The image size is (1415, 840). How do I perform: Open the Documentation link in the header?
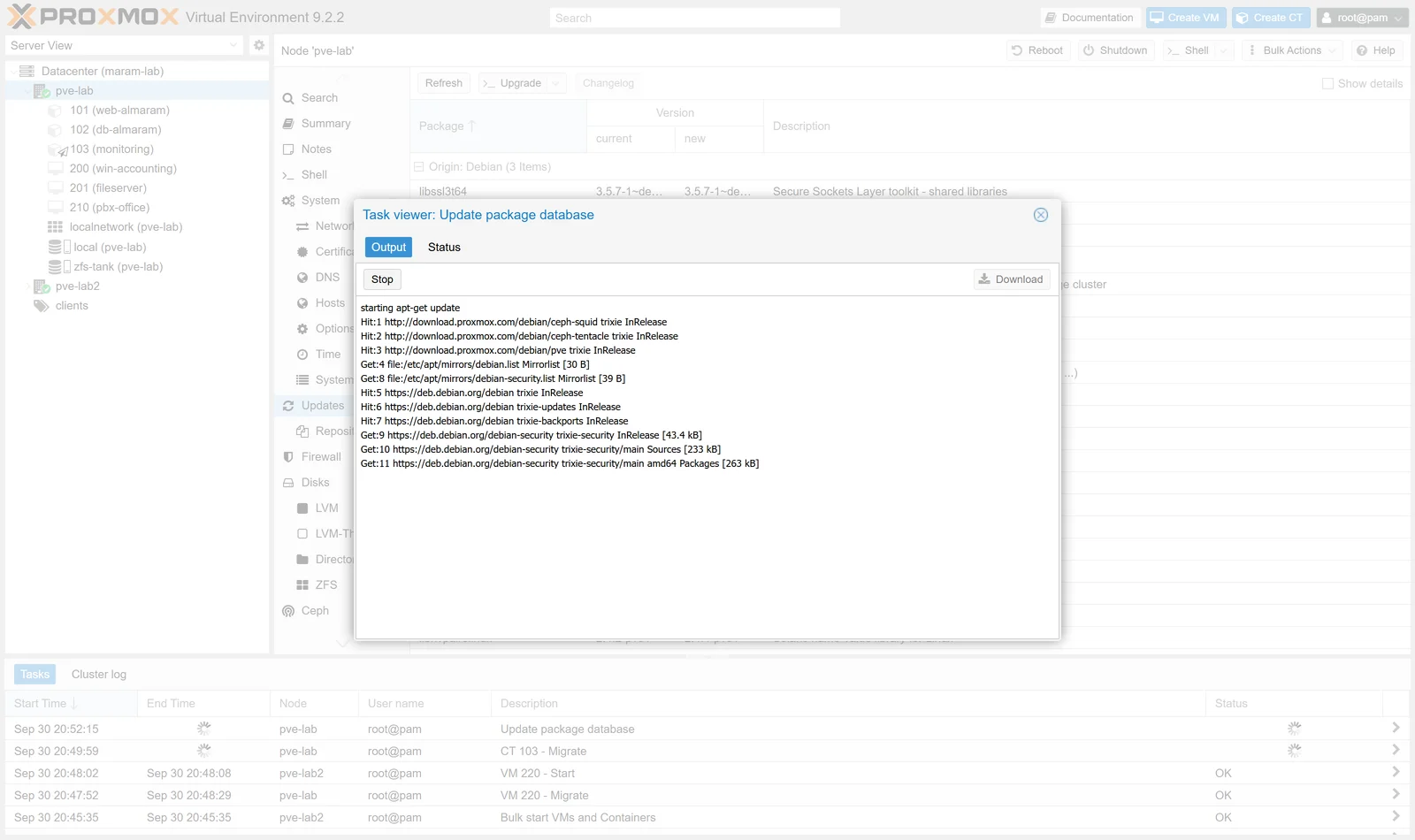coord(1090,18)
